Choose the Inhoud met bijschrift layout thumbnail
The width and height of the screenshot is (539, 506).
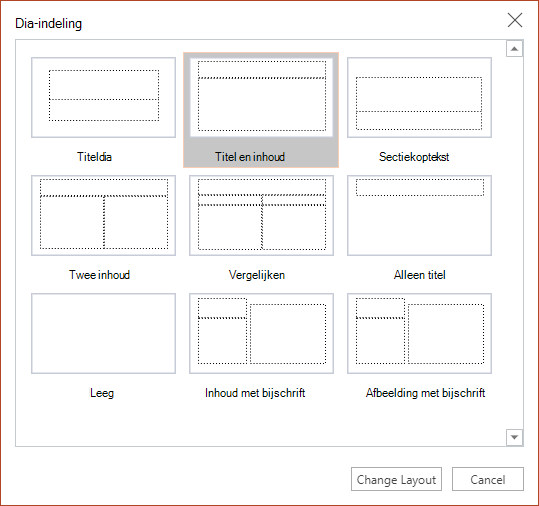pos(261,333)
